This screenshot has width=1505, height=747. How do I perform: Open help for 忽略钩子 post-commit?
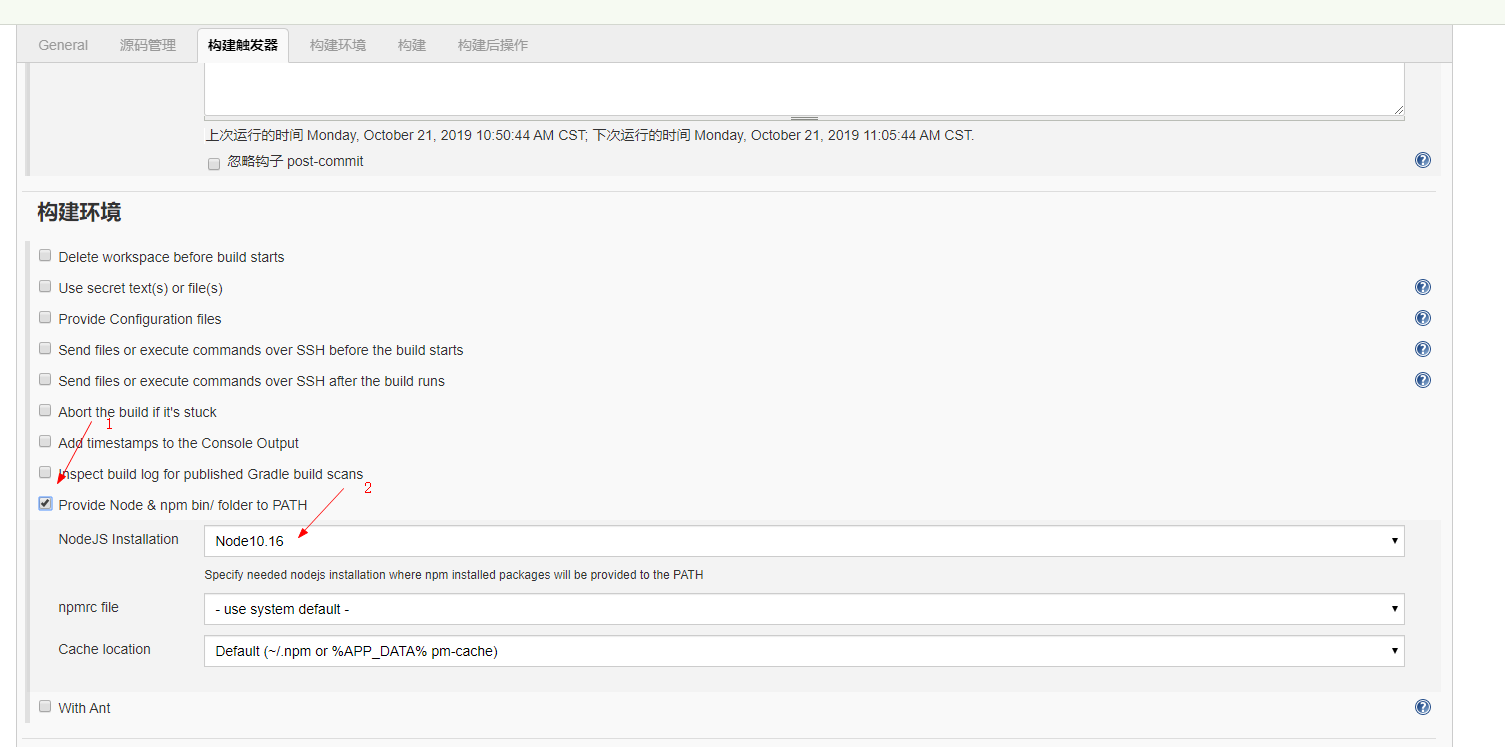pos(1422,160)
